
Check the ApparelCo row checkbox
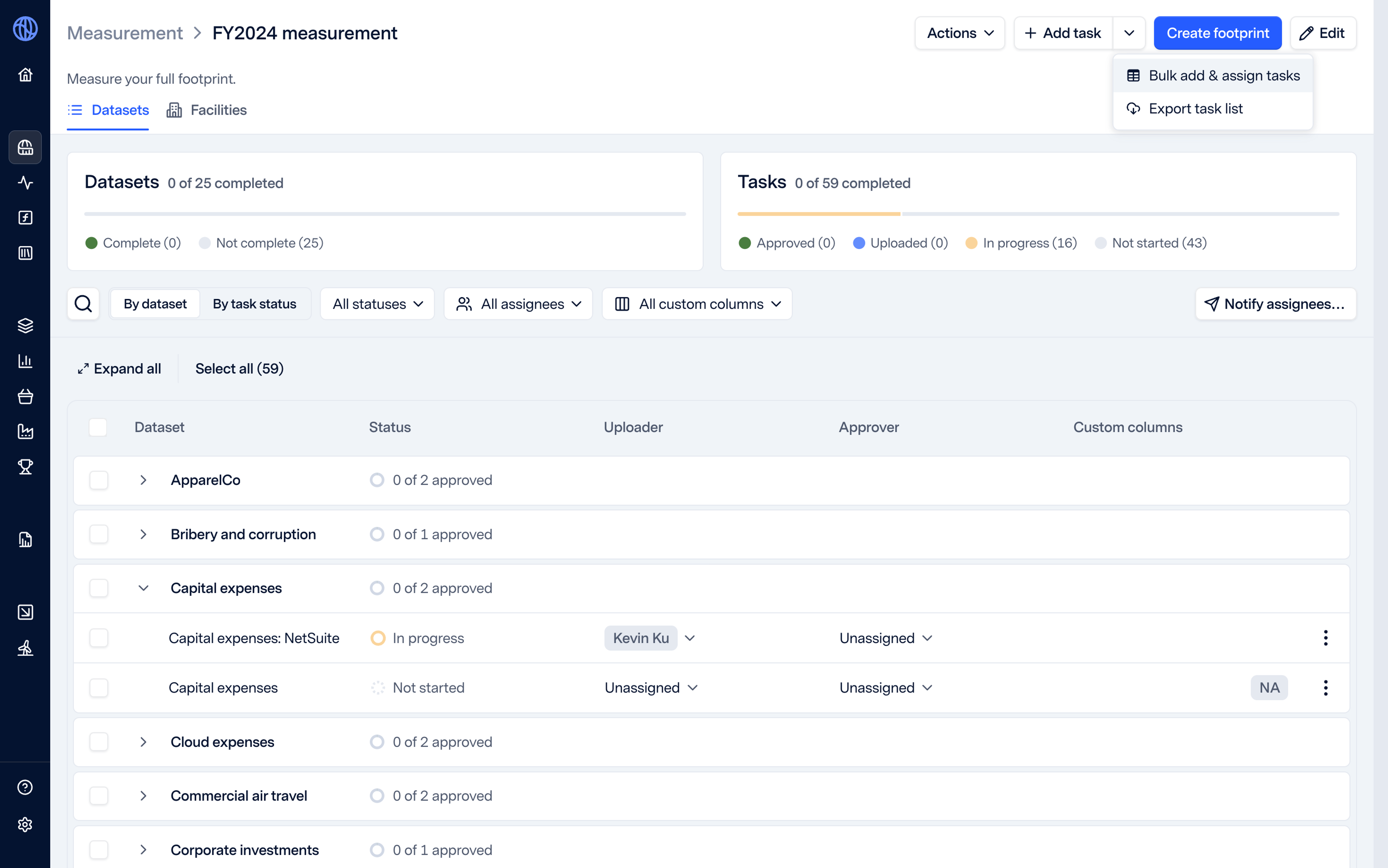click(99, 480)
